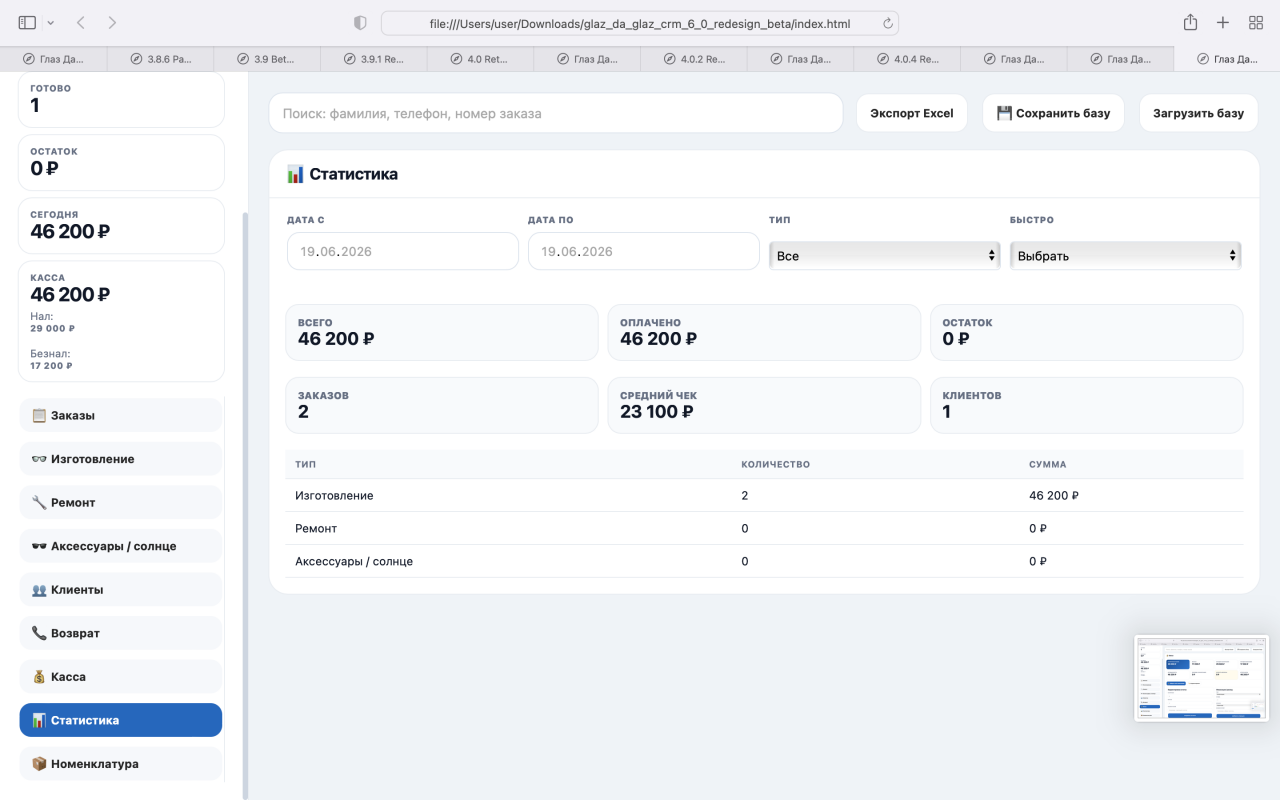Image resolution: width=1280 pixels, height=800 pixels.
Task: Click the Тип column header in the table
Action: 305,464
